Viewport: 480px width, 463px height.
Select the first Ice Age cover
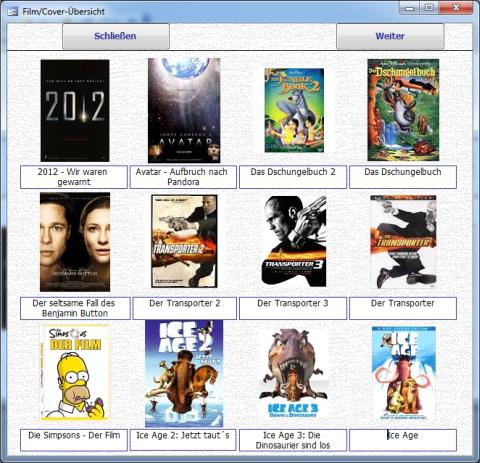pyautogui.click(x=404, y=373)
